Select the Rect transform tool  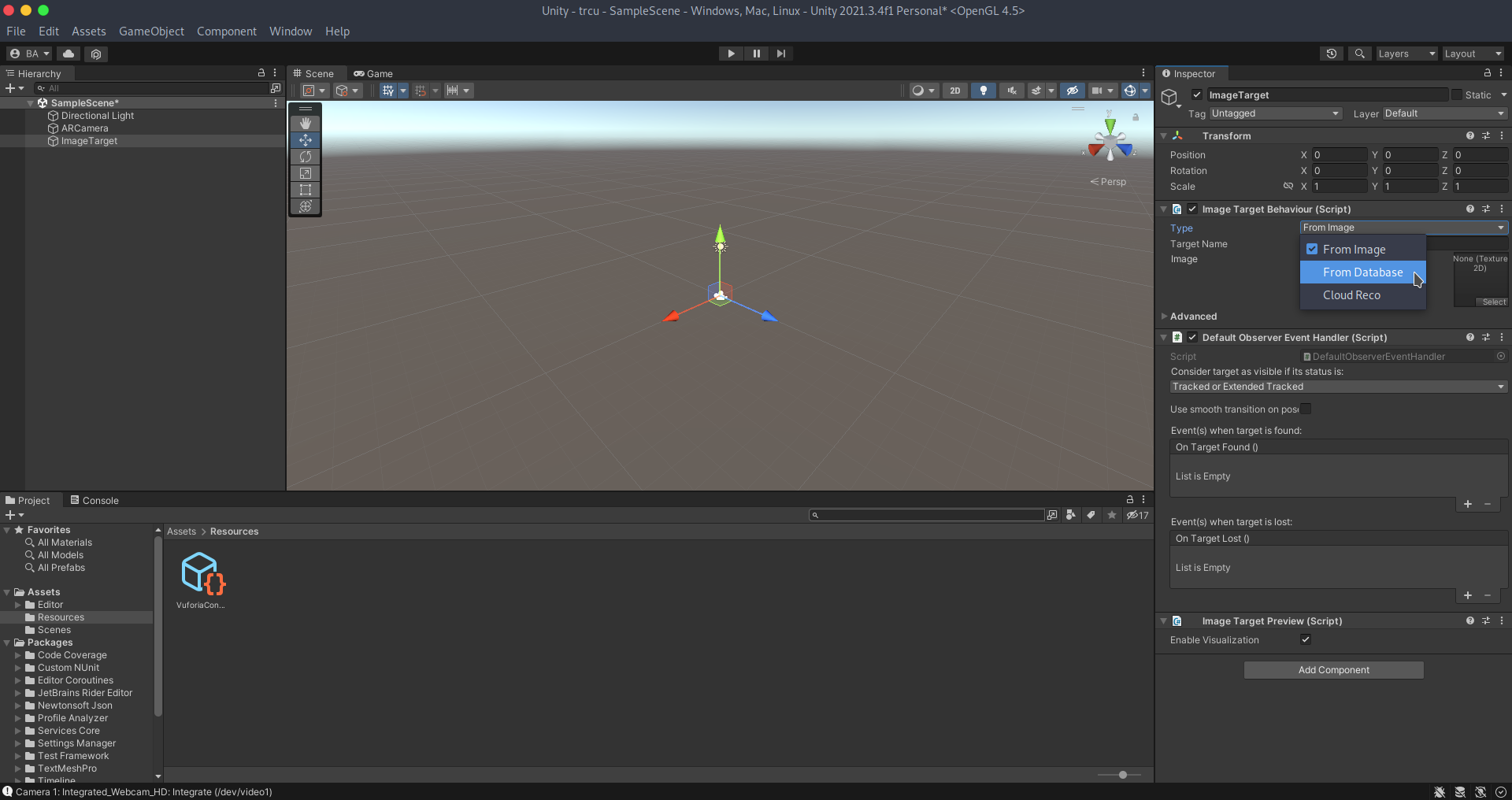tap(306, 190)
